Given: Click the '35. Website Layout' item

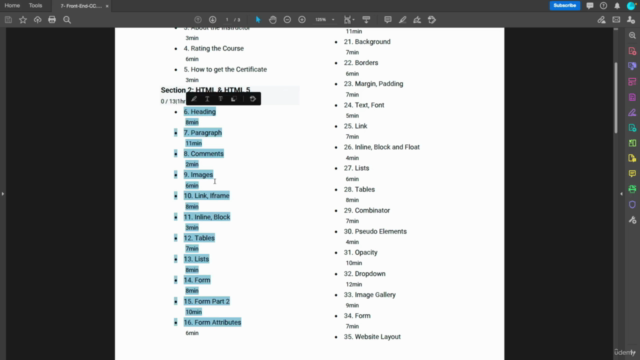Looking at the screenshot, I should click(x=372, y=337).
